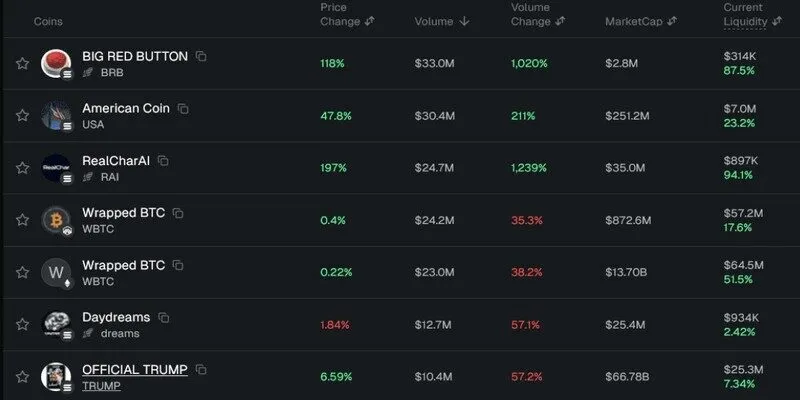The height and width of the screenshot is (400, 800).
Task: Select the $13.70B market cap
Action: [627, 272]
